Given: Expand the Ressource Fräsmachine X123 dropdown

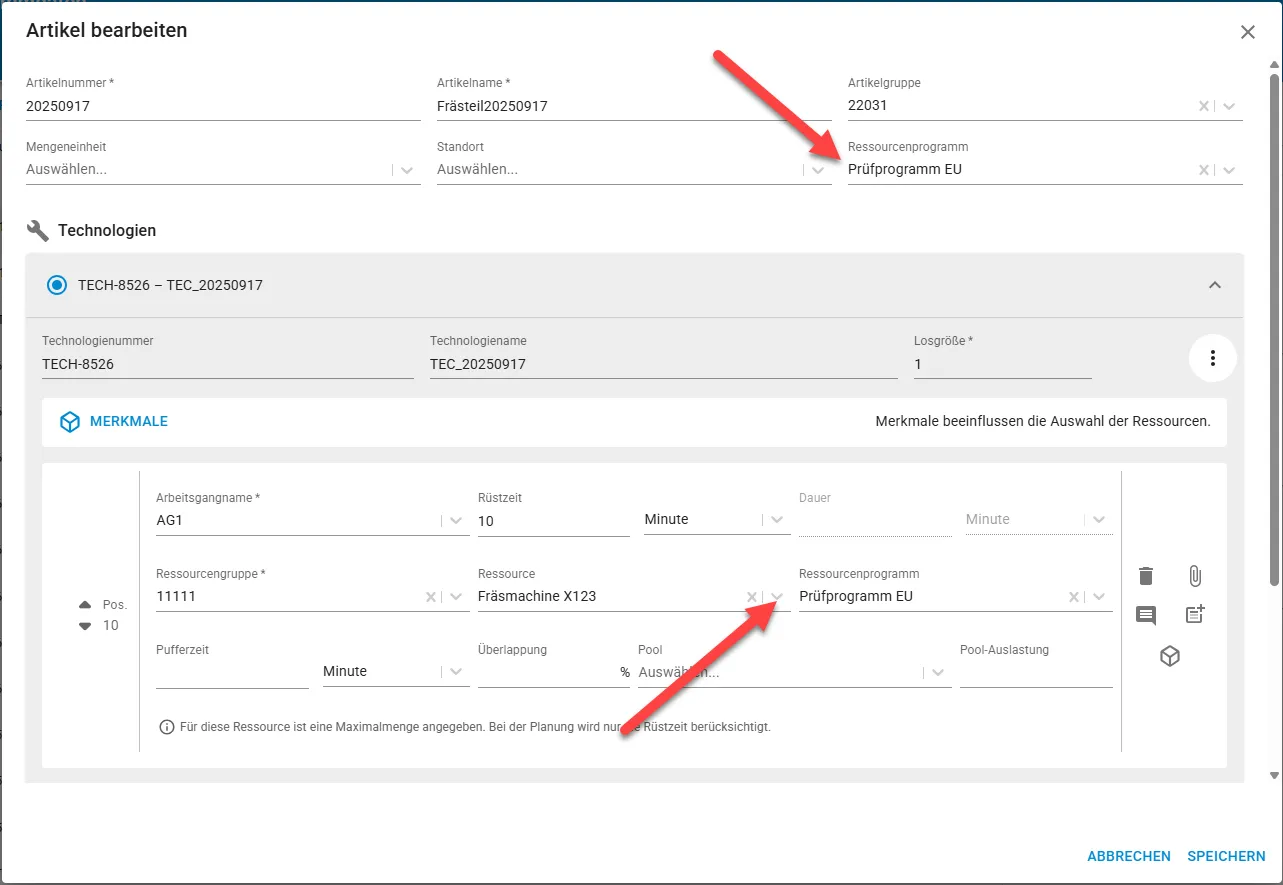Looking at the screenshot, I should coord(778,597).
